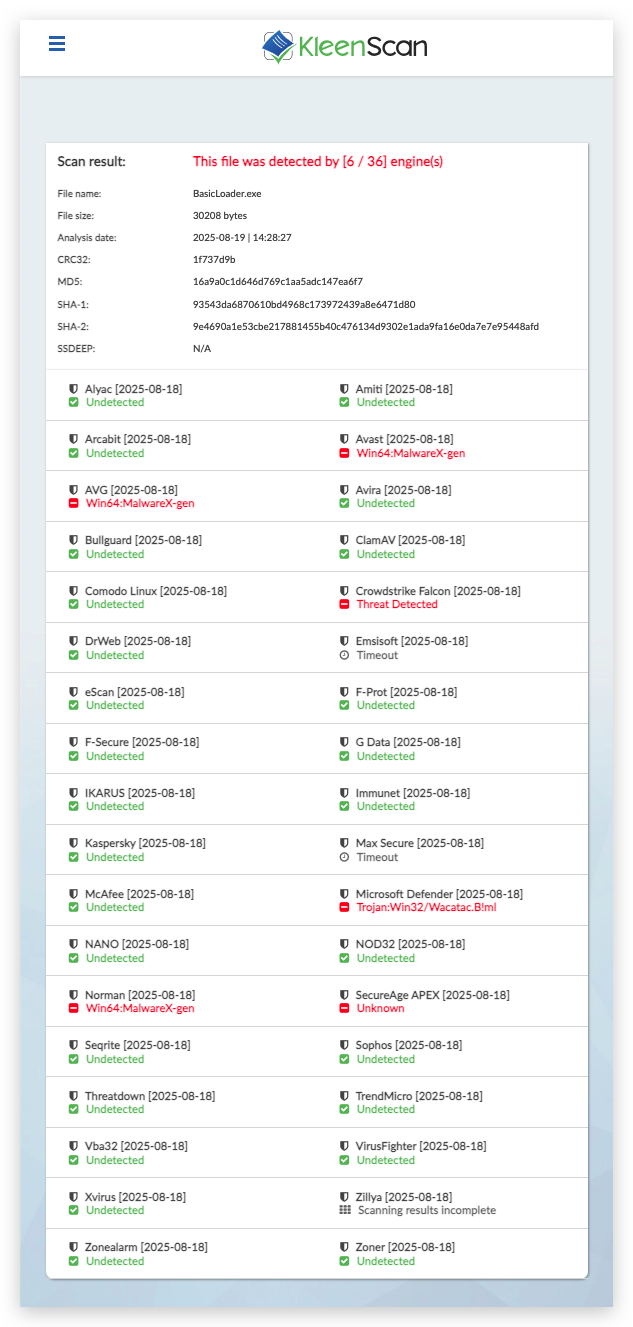Click the 'Microsoft Defender [2025-08-18]' label
This screenshot has width=633, height=1327.
pyautogui.click(x=439, y=894)
